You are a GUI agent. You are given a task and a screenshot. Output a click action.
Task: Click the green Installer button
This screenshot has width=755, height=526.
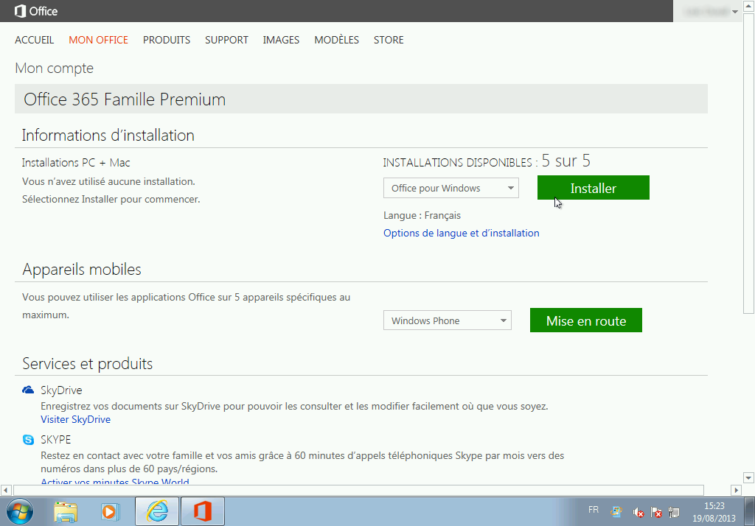(x=593, y=188)
